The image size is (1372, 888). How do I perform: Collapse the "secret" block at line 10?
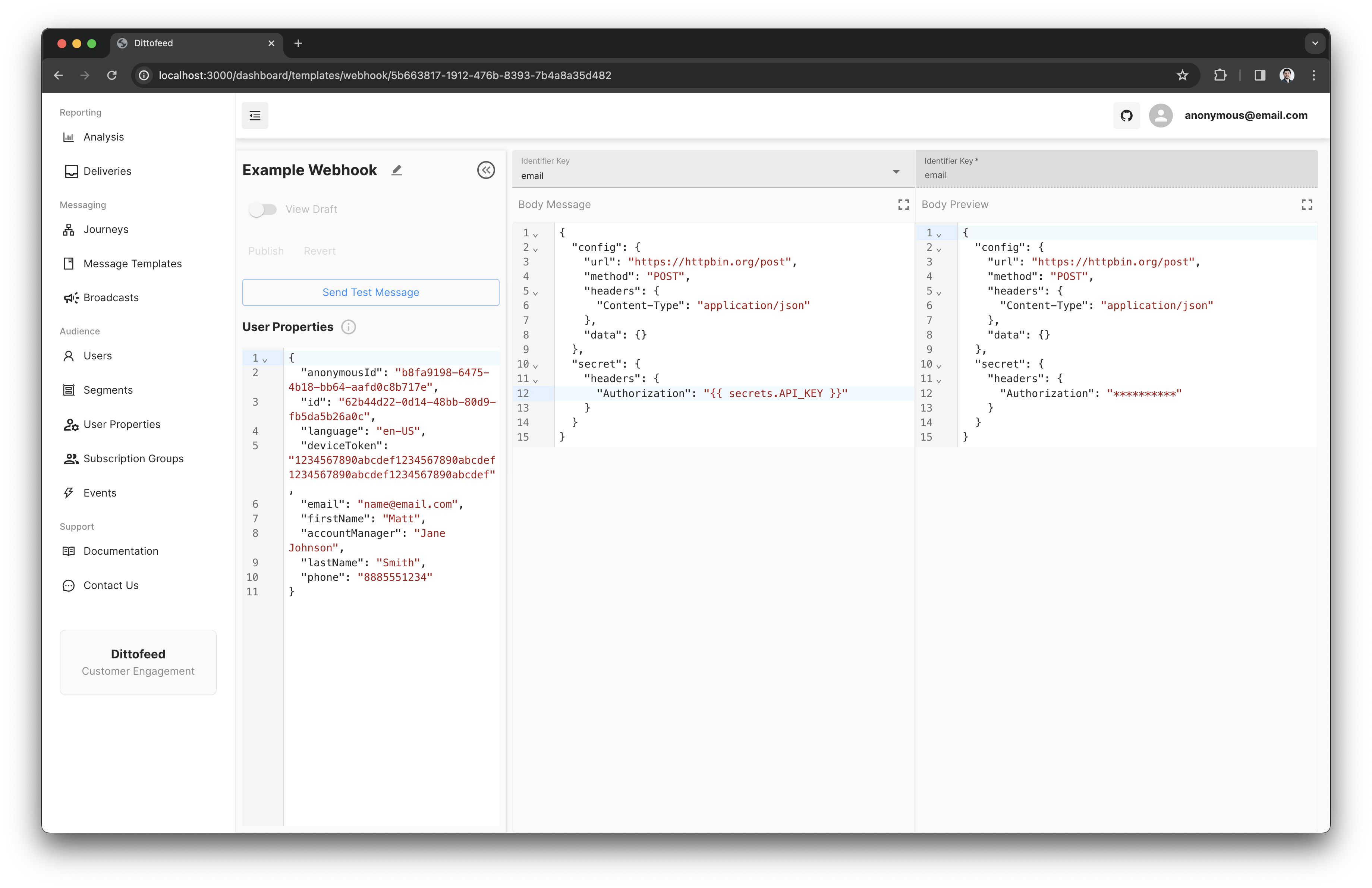535,366
